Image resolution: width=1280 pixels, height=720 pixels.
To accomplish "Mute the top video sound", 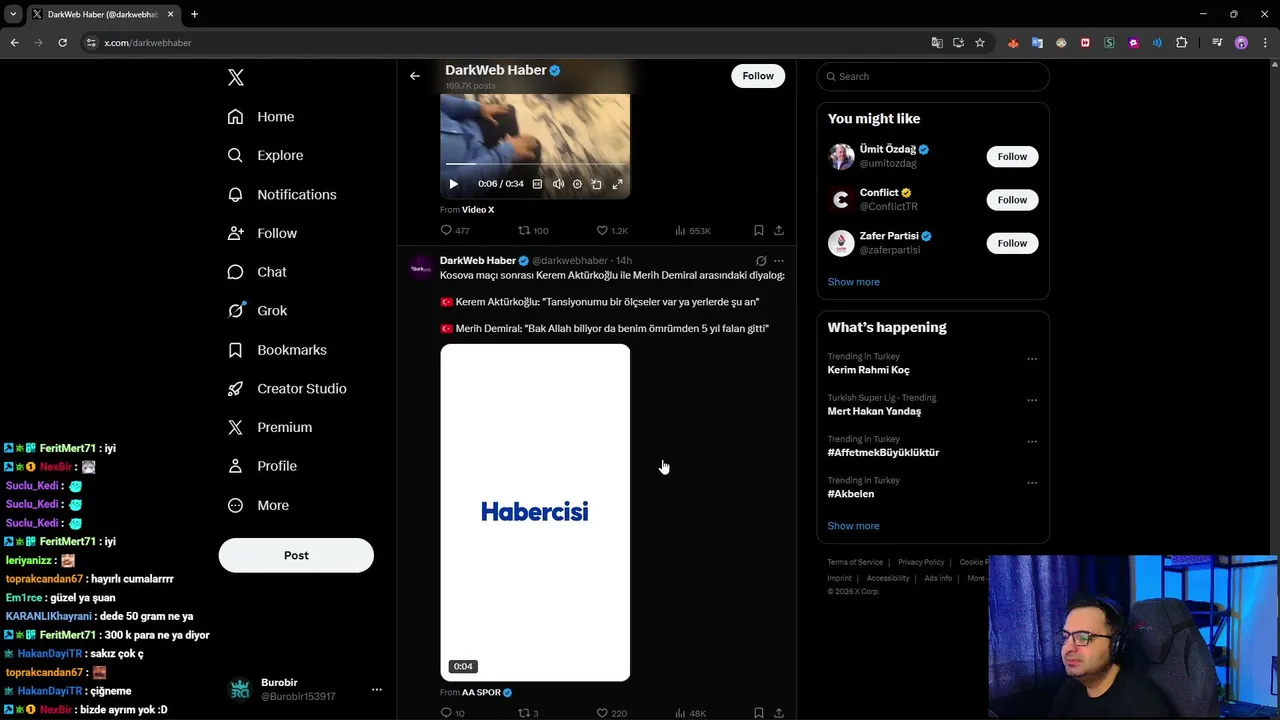I will (558, 184).
